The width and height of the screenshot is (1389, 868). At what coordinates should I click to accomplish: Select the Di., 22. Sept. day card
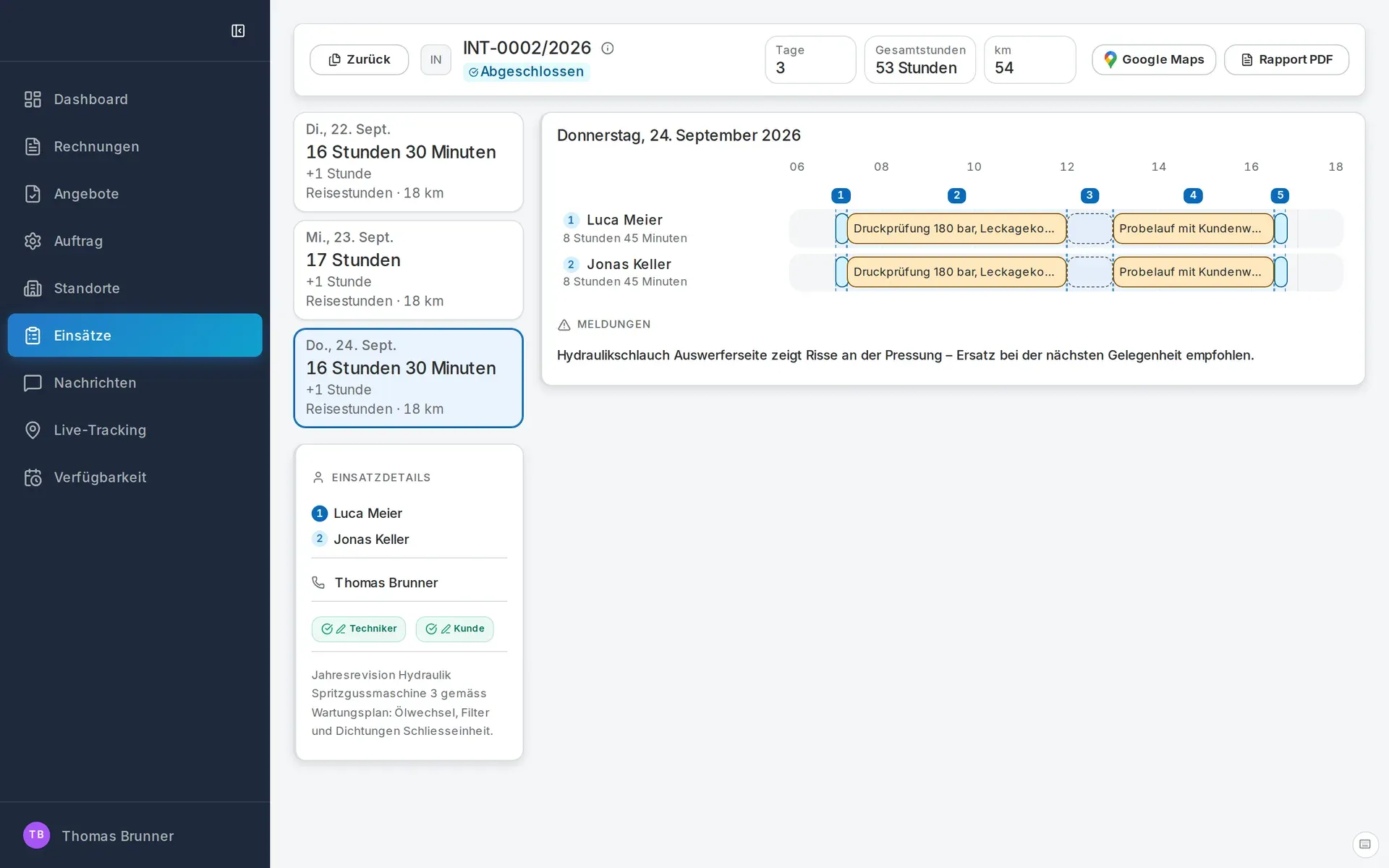[x=408, y=161]
